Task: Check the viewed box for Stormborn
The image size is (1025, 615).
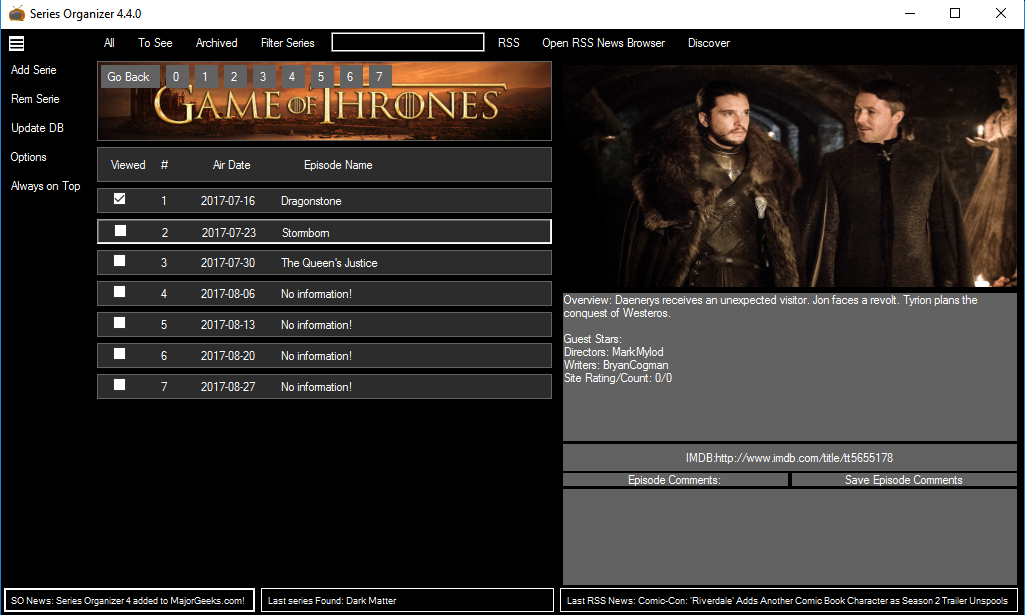Action: pyautogui.click(x=120, y=231)
